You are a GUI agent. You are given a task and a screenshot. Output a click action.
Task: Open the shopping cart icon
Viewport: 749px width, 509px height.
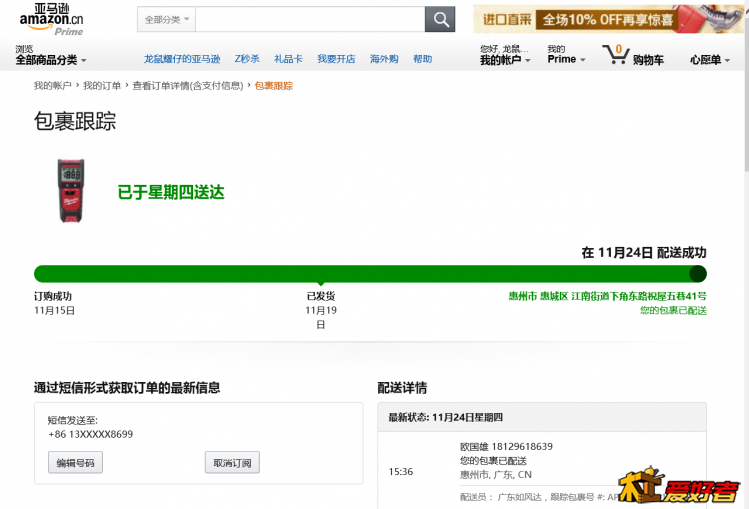(x=615, y=54)
